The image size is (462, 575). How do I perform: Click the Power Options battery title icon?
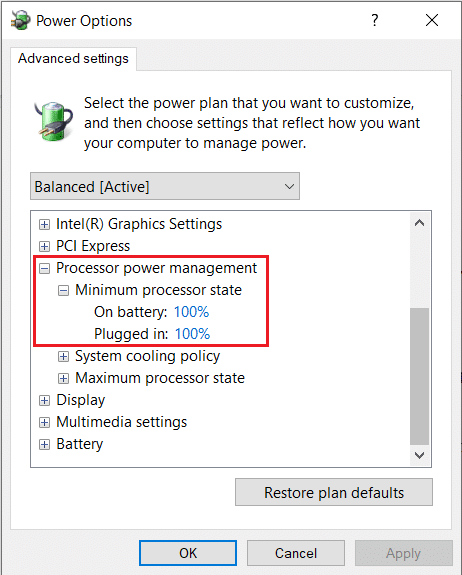[x=21, y=20]
